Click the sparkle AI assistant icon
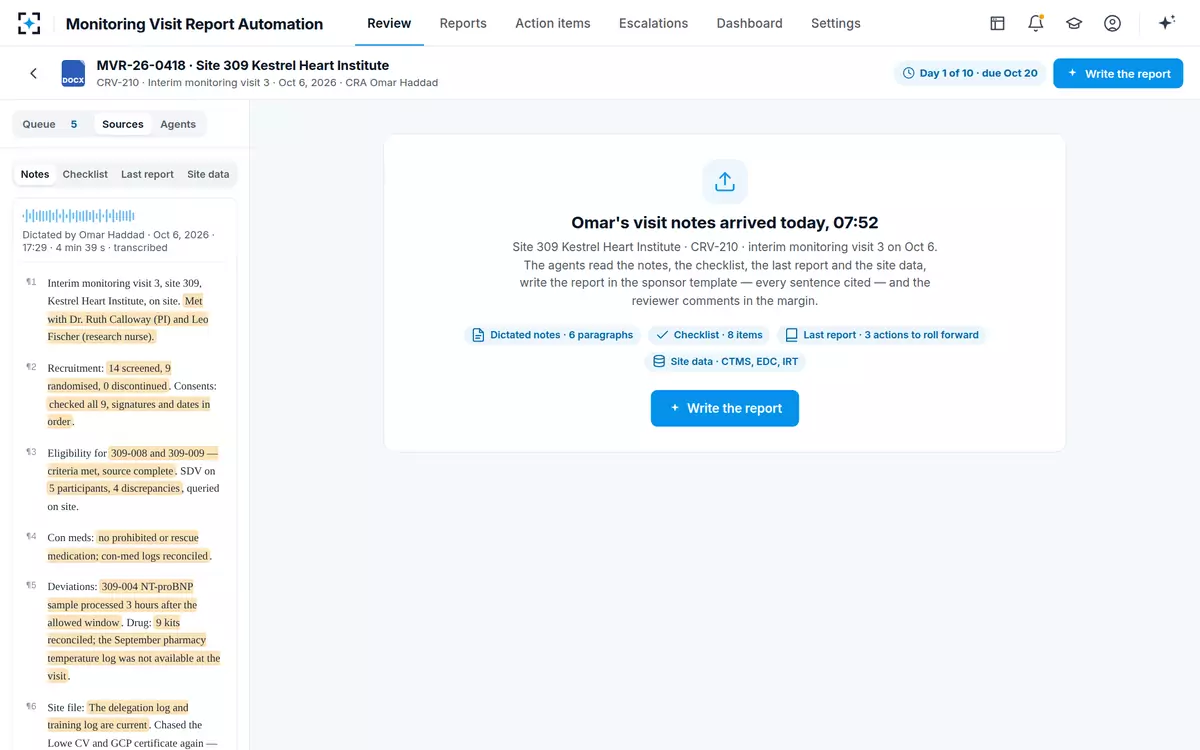 point(1166,23)
